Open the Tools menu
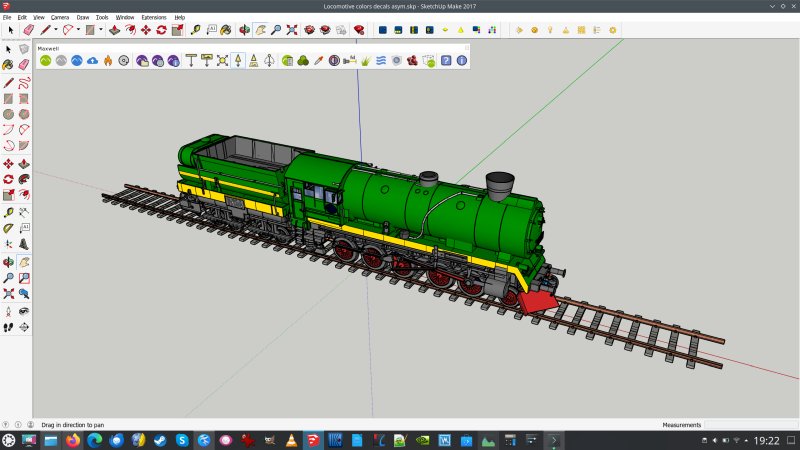Screen dimensions: 800x450 click(x=102, y=17)
